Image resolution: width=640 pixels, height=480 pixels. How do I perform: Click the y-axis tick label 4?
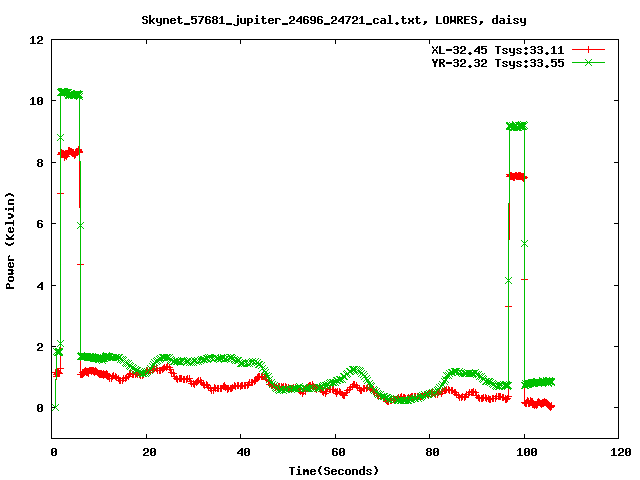coord(40,285)
